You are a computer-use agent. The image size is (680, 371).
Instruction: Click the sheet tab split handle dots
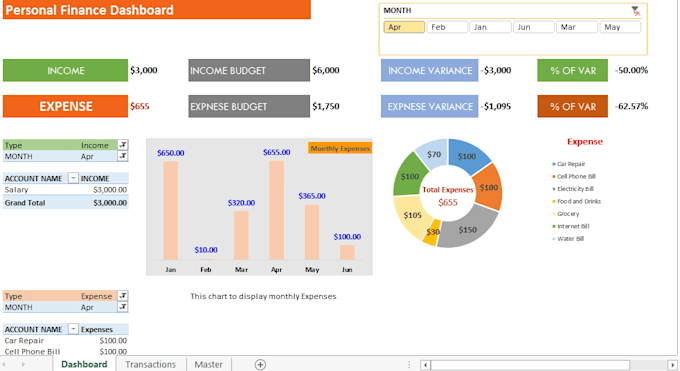coord(409,365)
